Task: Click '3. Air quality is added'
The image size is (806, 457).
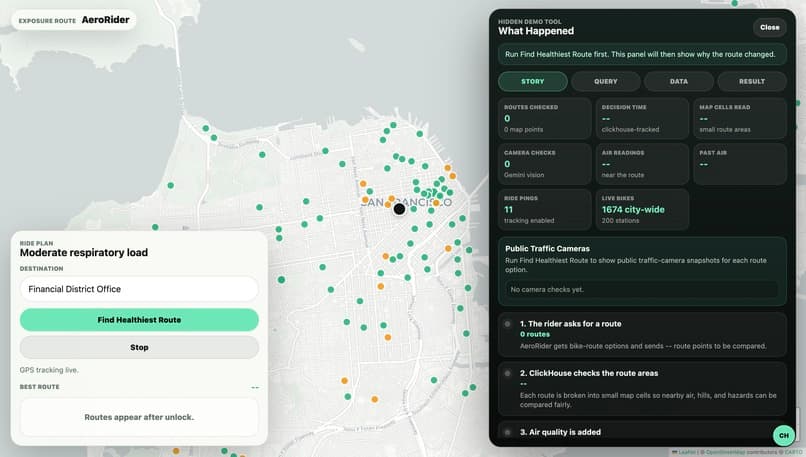Action: 560,432
